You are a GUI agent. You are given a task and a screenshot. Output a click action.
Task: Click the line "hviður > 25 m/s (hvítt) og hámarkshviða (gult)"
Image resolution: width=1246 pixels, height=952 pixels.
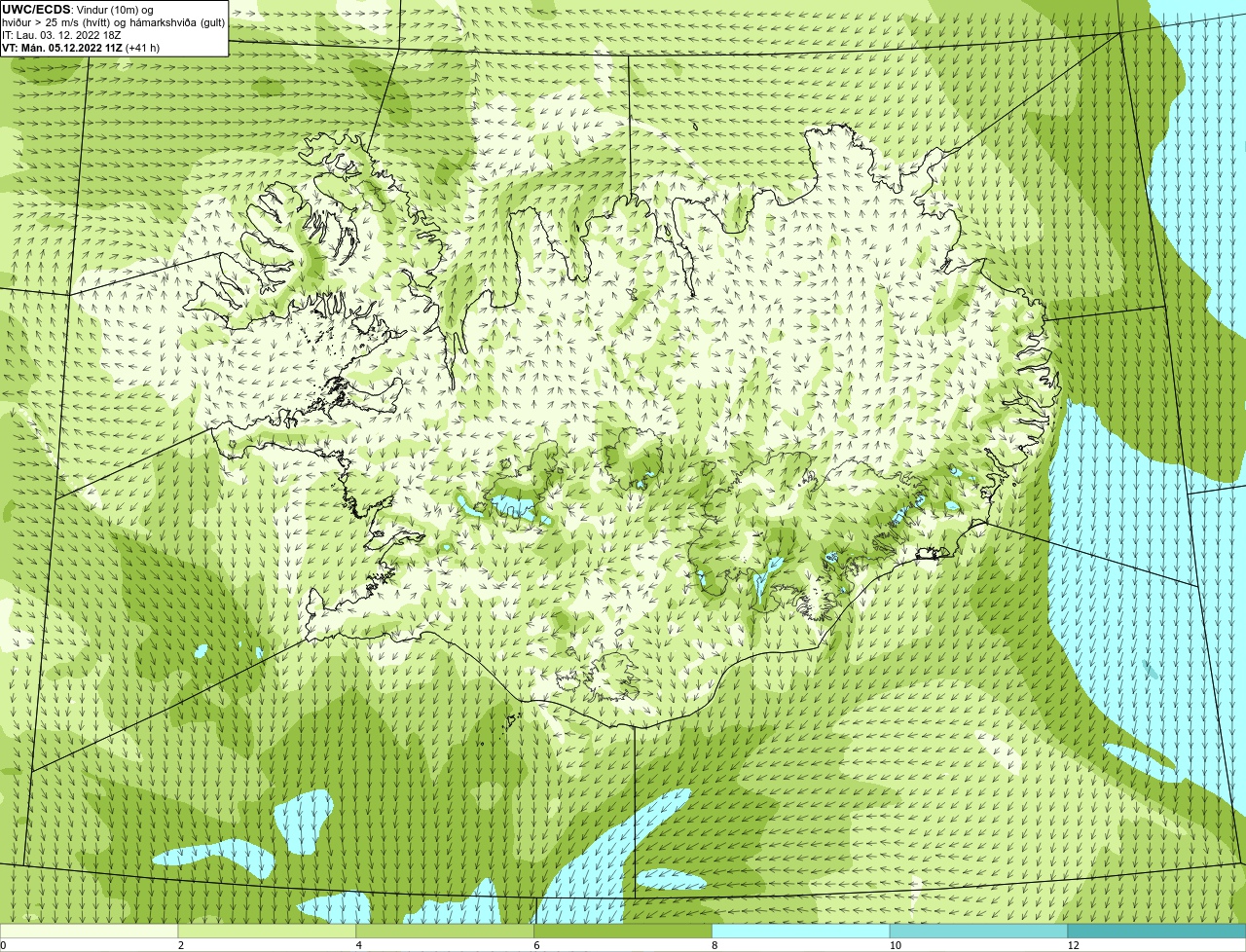(x=113, y=22)
